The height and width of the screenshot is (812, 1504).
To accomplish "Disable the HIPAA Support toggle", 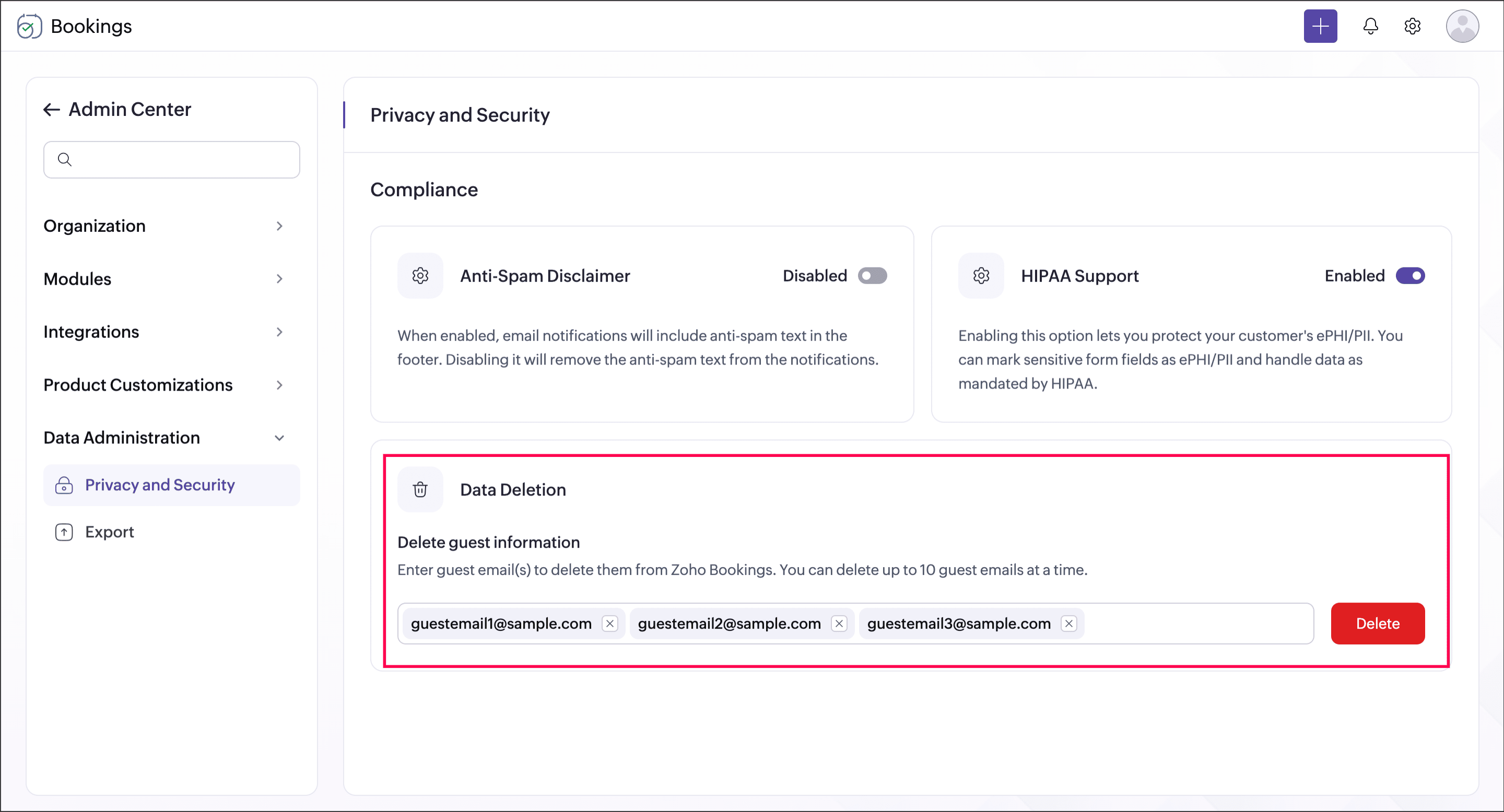I will pyautogui.click(x=1410, y=276).
